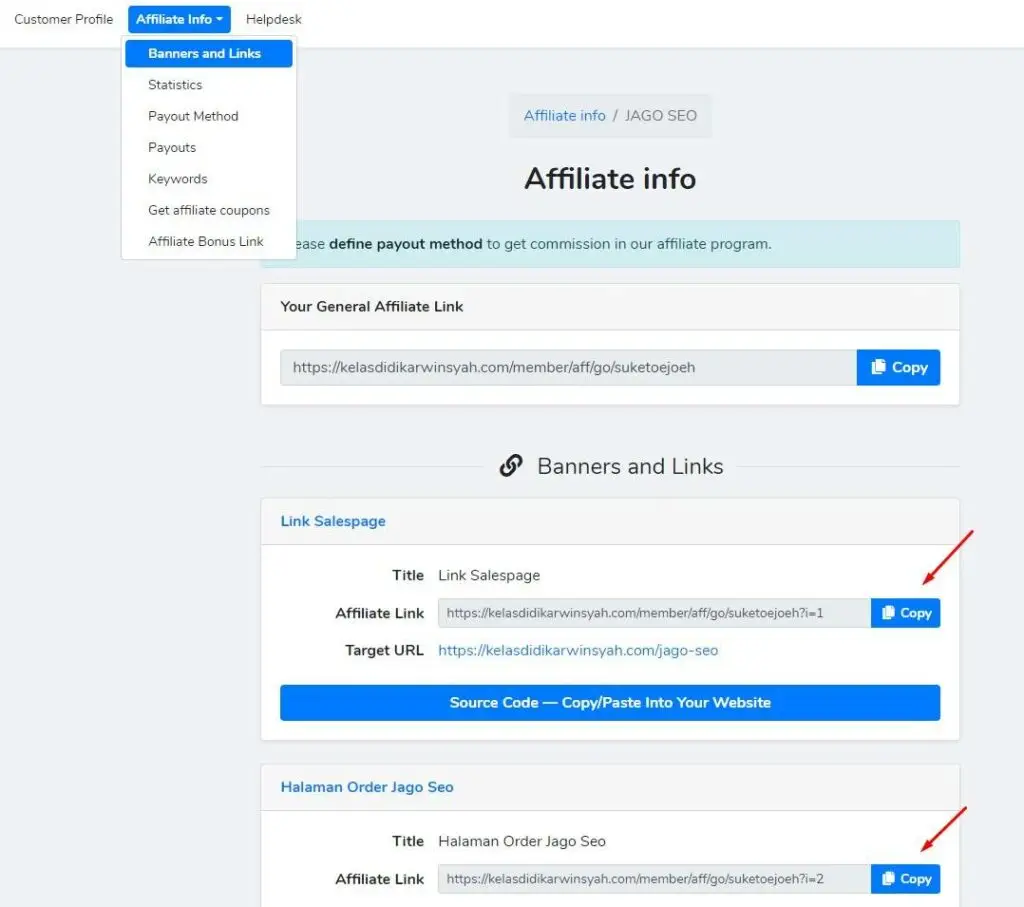Copy the Link Salespage affiliate link
Viewport: 1024px width, 907px height.
coord(906,613)
